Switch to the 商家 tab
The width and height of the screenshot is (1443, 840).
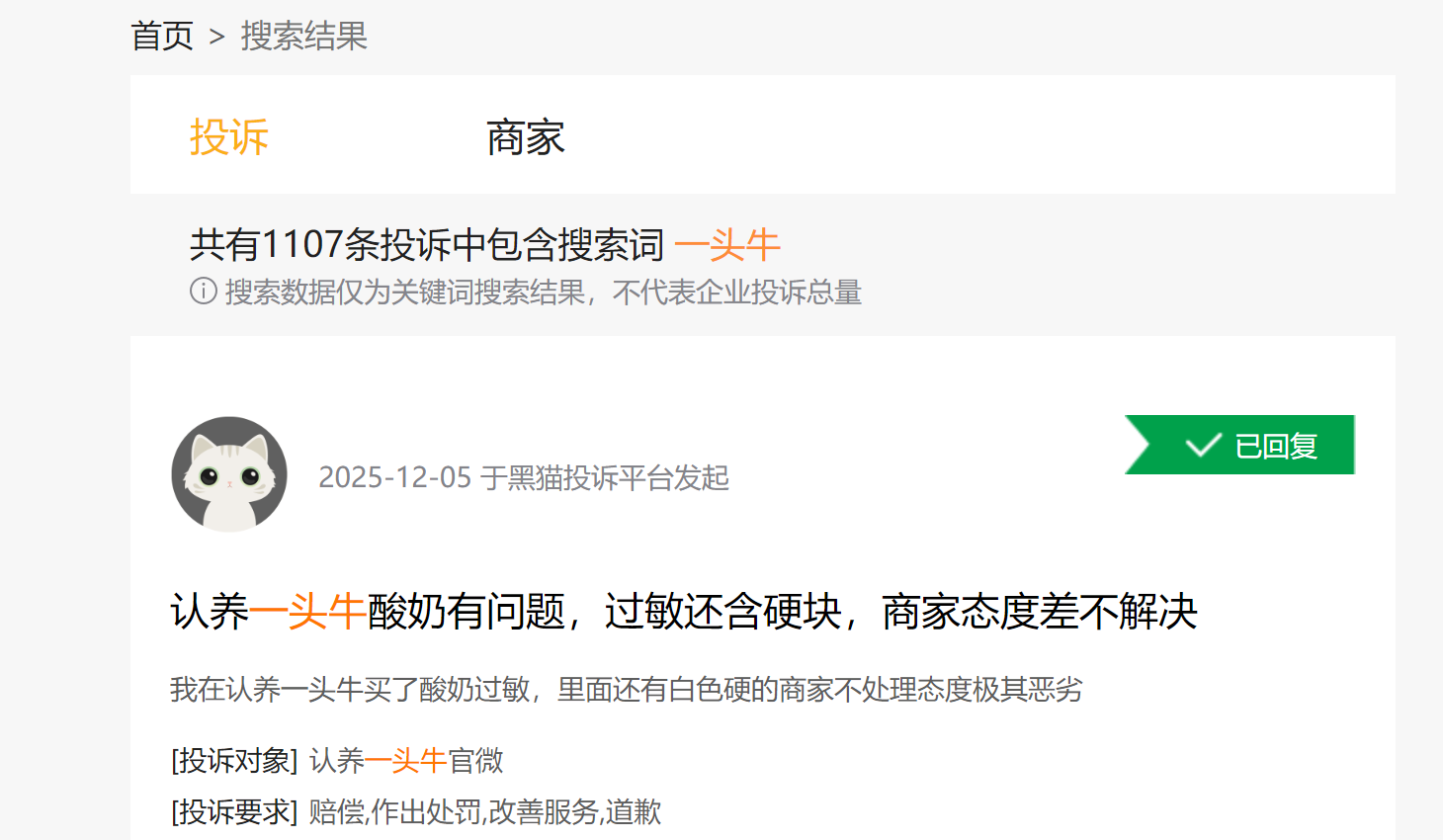tap(526, 137)
